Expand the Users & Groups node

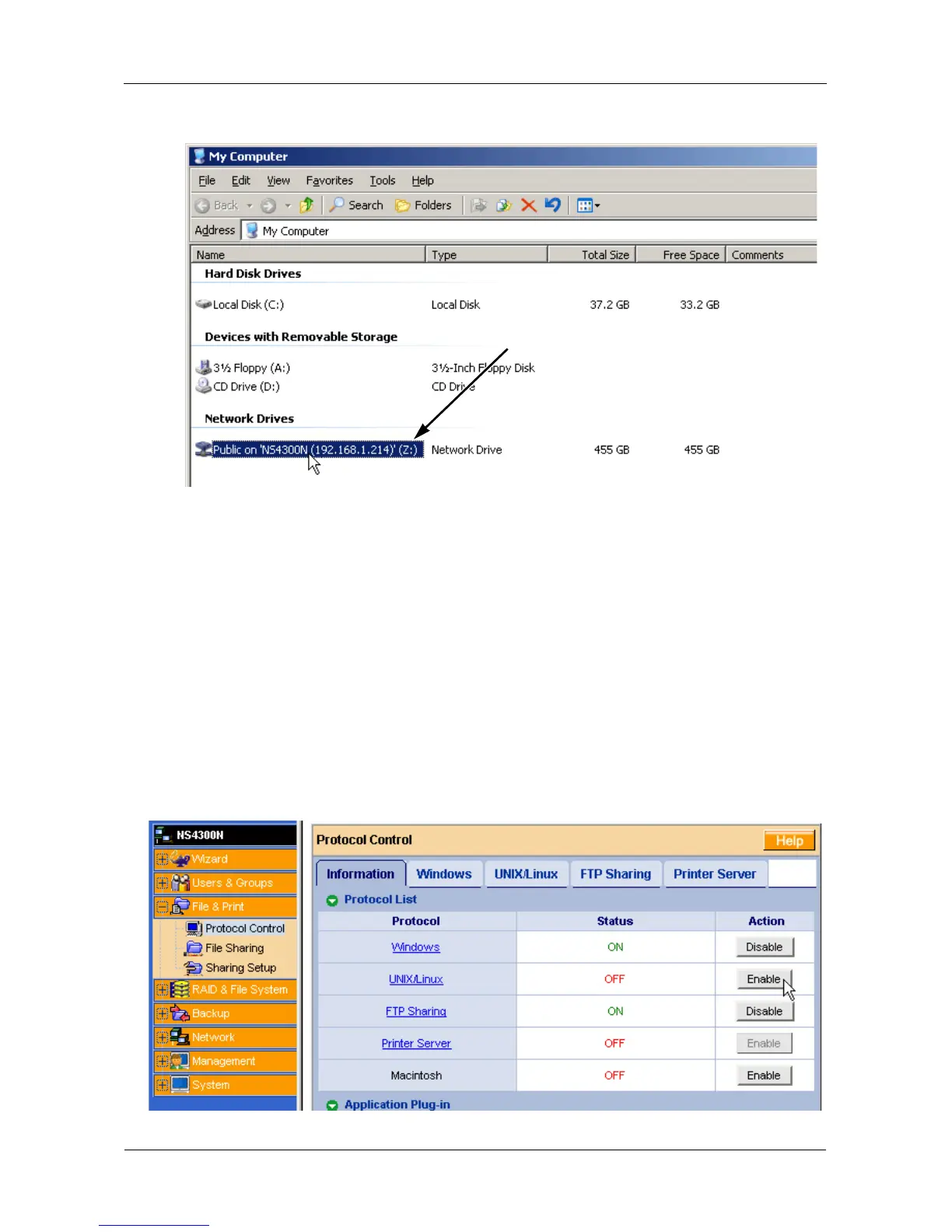click(162, 883)
